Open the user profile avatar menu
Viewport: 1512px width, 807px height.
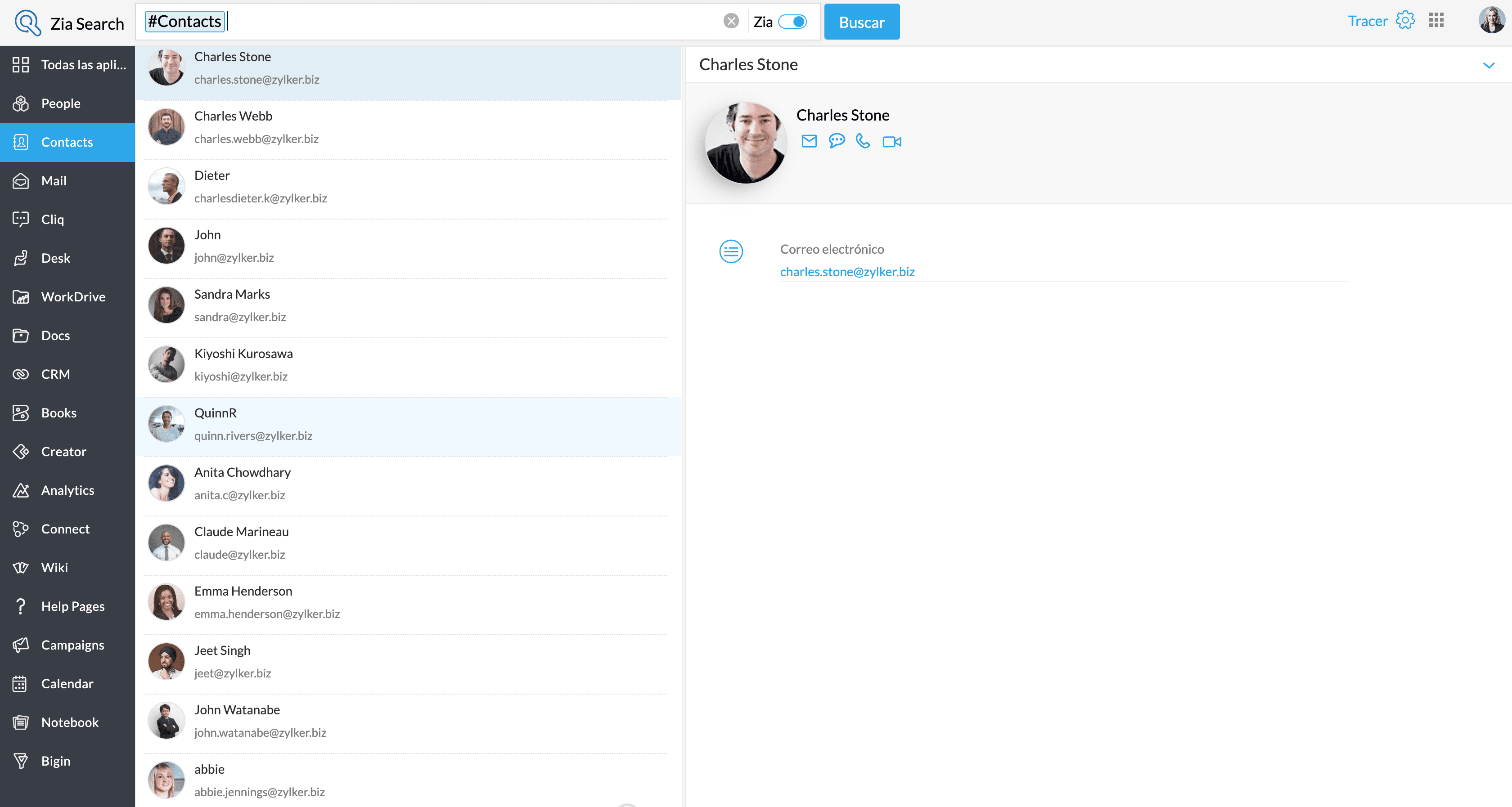1491,21
